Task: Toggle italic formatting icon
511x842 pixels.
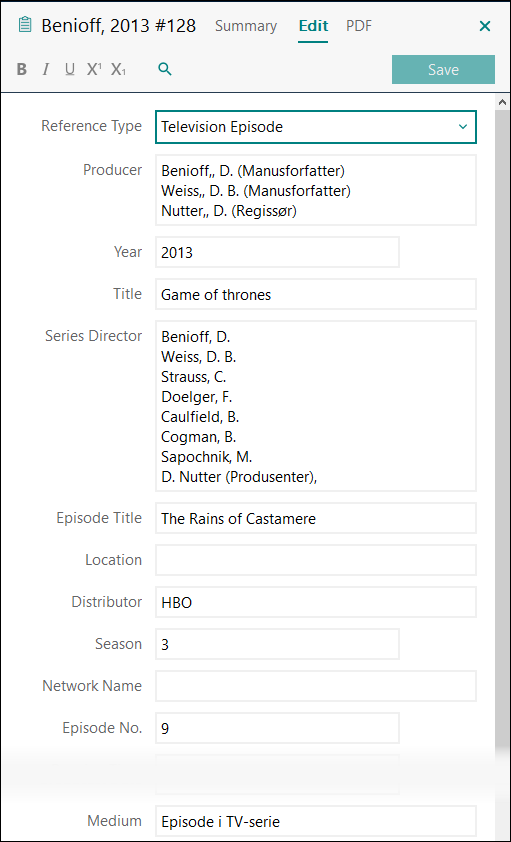Action: tap(46, 69)
